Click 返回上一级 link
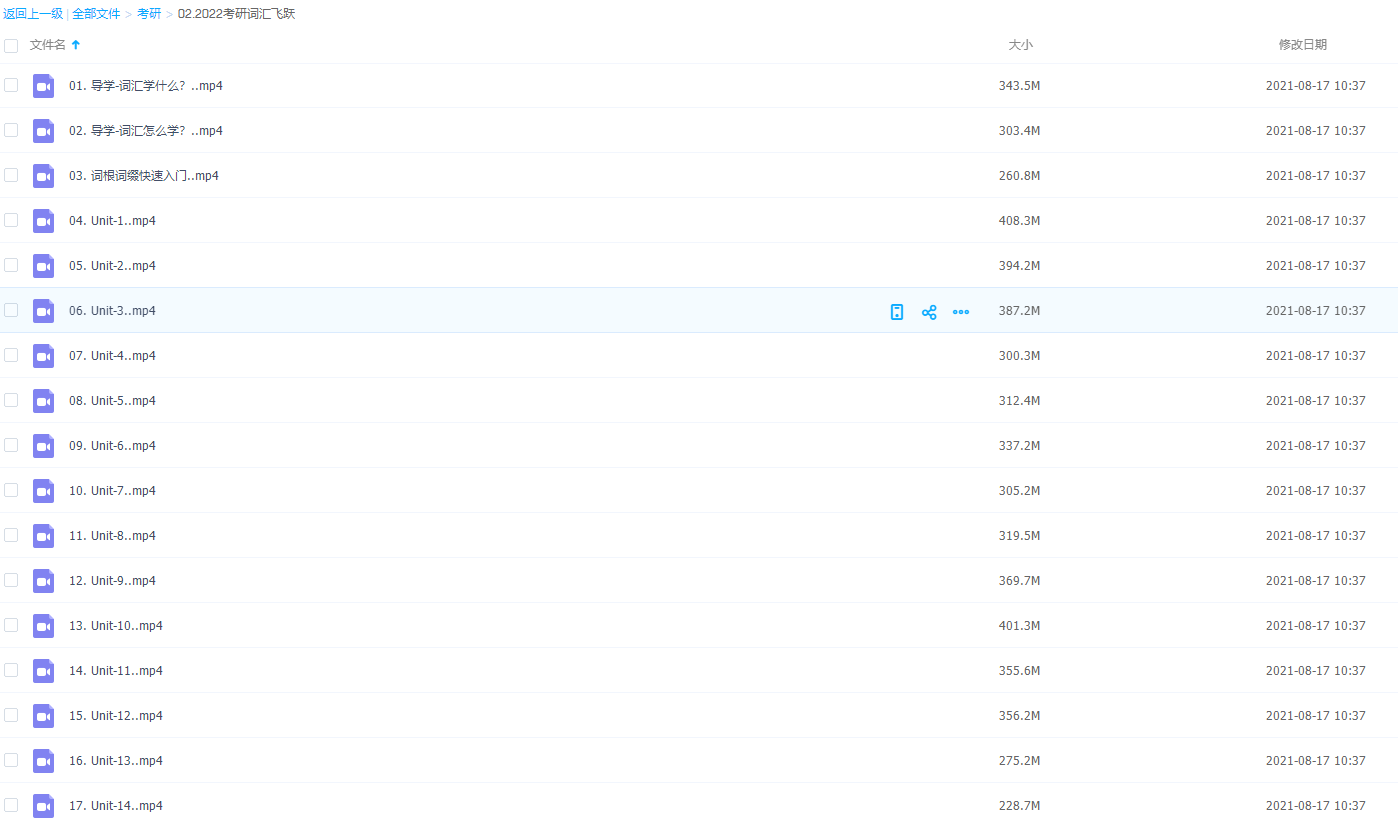The width and height of the screenshot is (1398, 818). pos(33,14)
